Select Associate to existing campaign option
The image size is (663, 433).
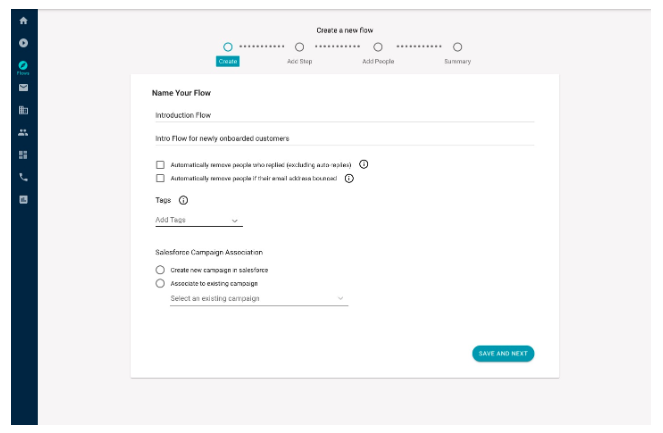coord(160,283)
